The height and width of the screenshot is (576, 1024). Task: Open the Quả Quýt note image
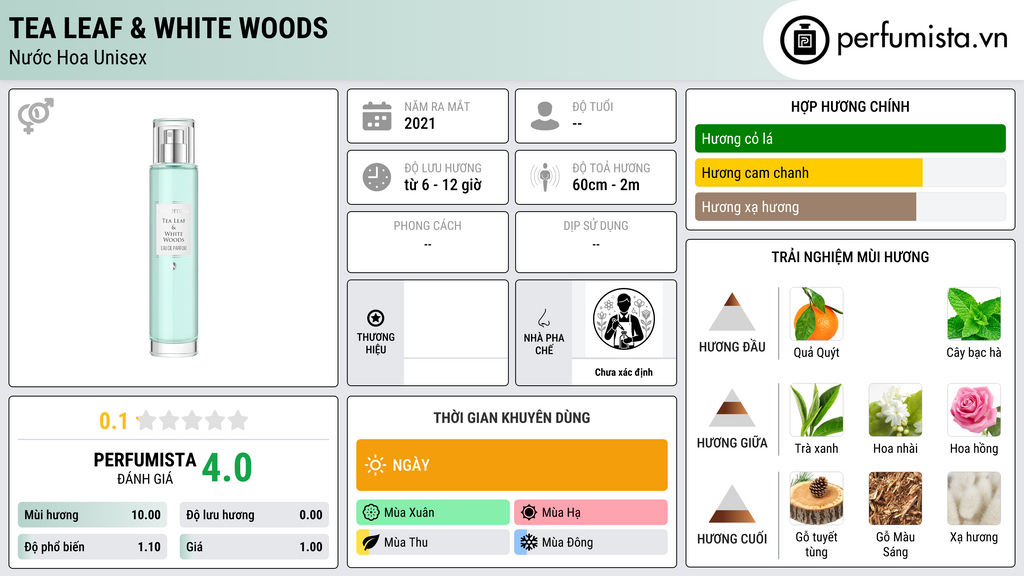pos(816,314)
